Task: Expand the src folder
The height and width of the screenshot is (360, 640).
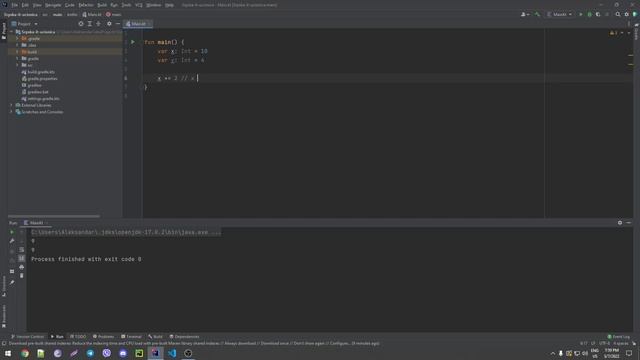Action: 17,65
